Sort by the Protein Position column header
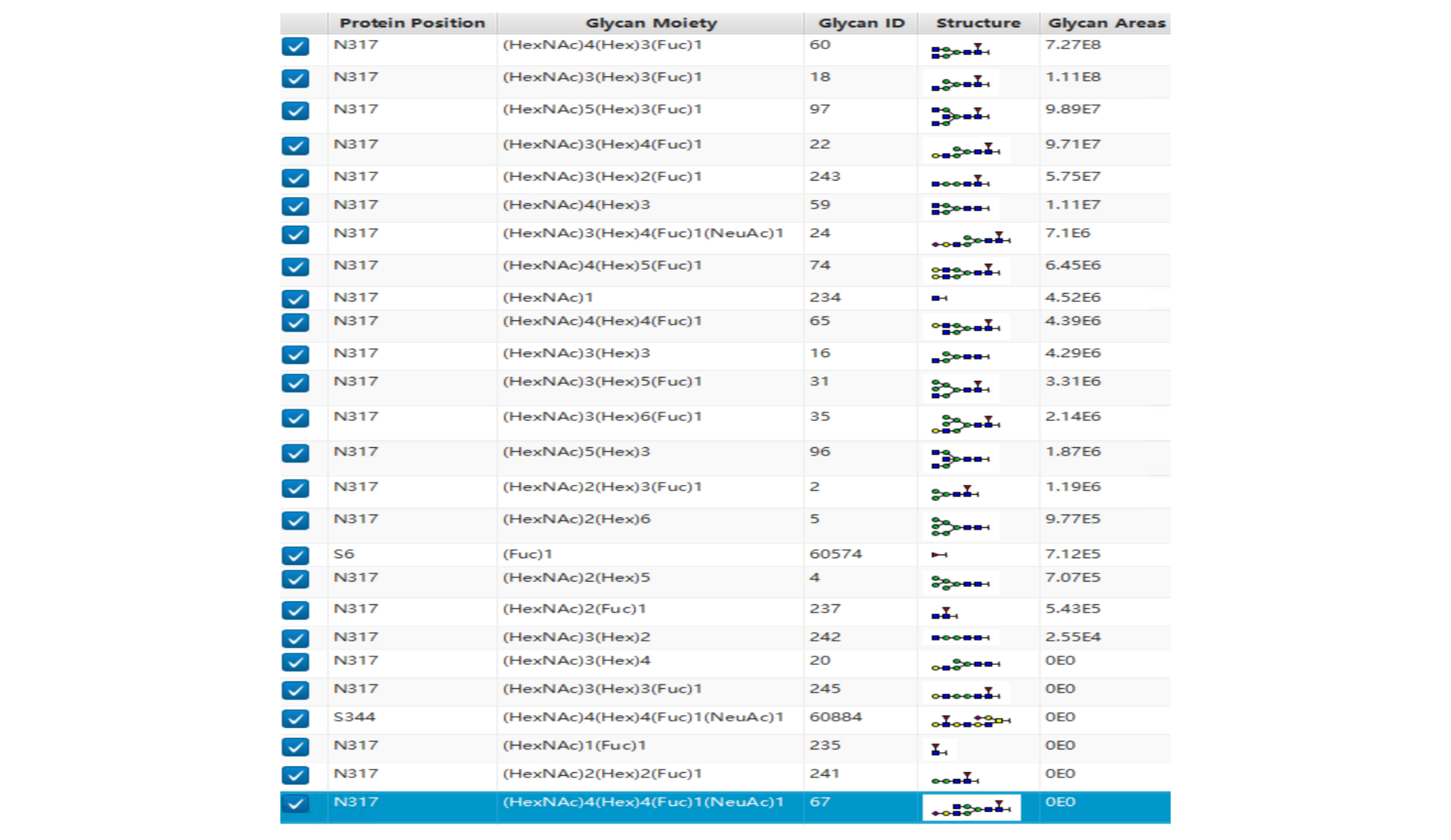Viewport: 1451px width, 840px height. 412,23
